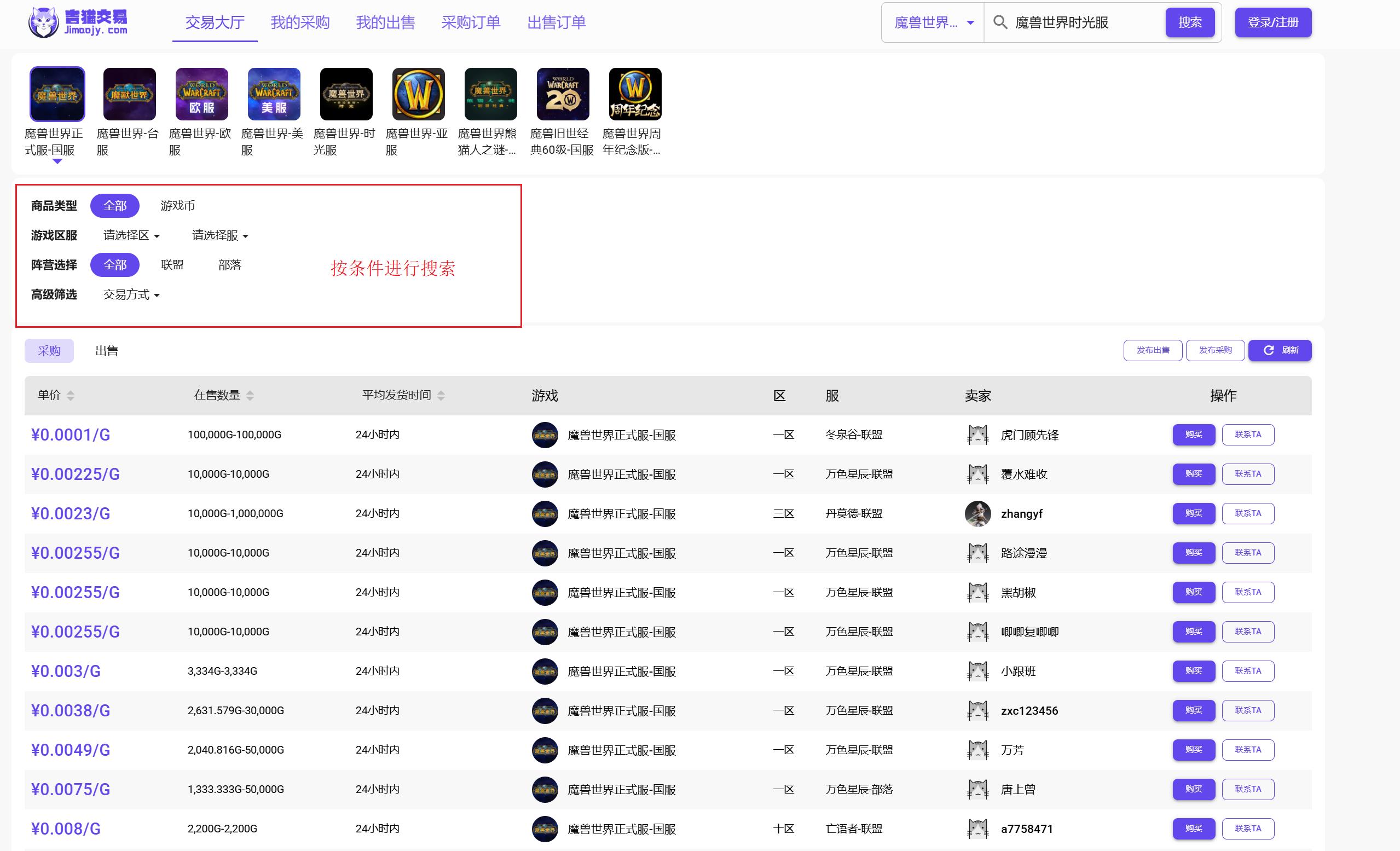Image resolution: width=1400 pixels, height=851 pixels.
Task: Expand the 请选择区 dropdown
Action: pyautogui.click(x=131, y=235)
